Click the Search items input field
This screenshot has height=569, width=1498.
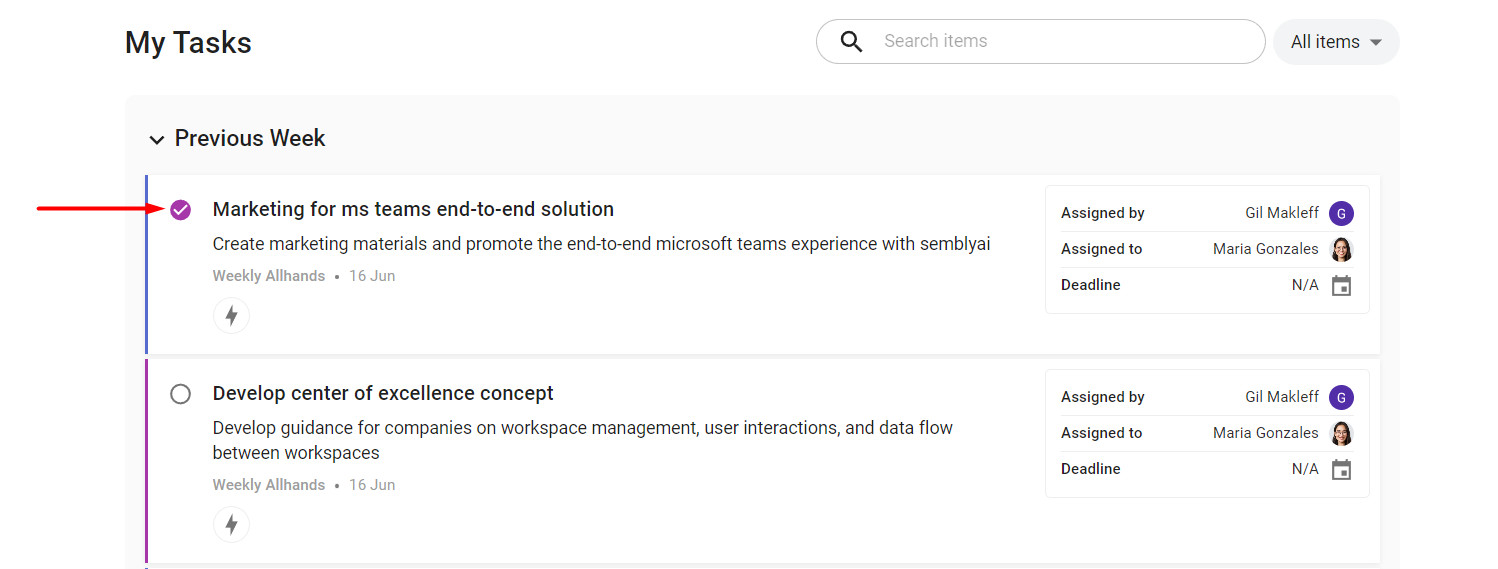click(x=1041, y=42)
